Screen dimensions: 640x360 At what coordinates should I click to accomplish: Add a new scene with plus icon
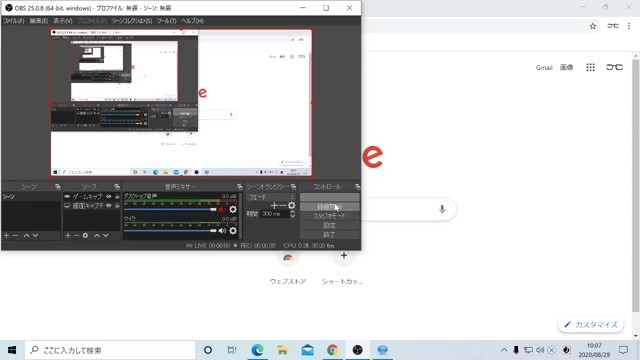coord(6,236)
